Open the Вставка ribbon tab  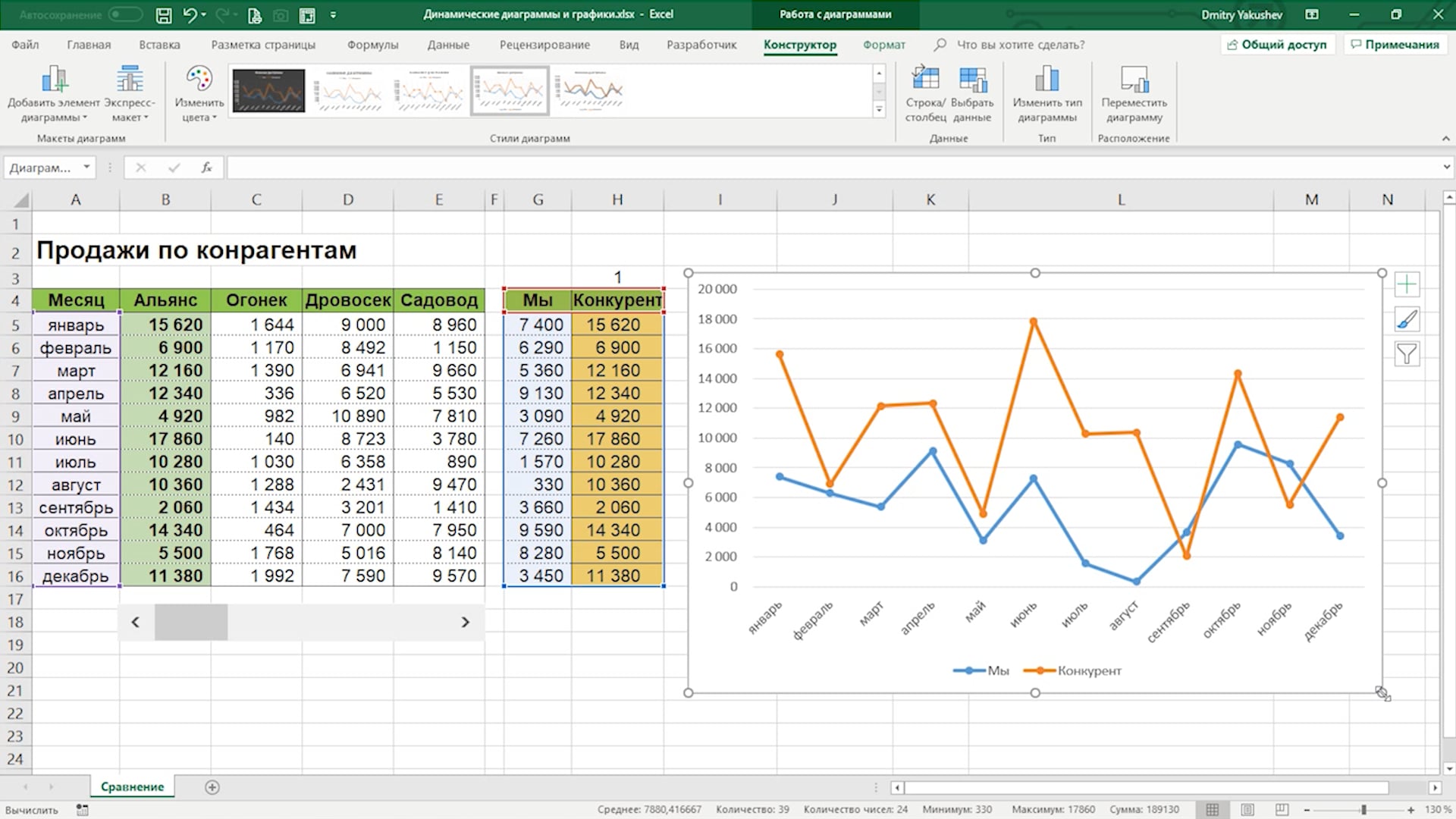click(x=159, y=45)
